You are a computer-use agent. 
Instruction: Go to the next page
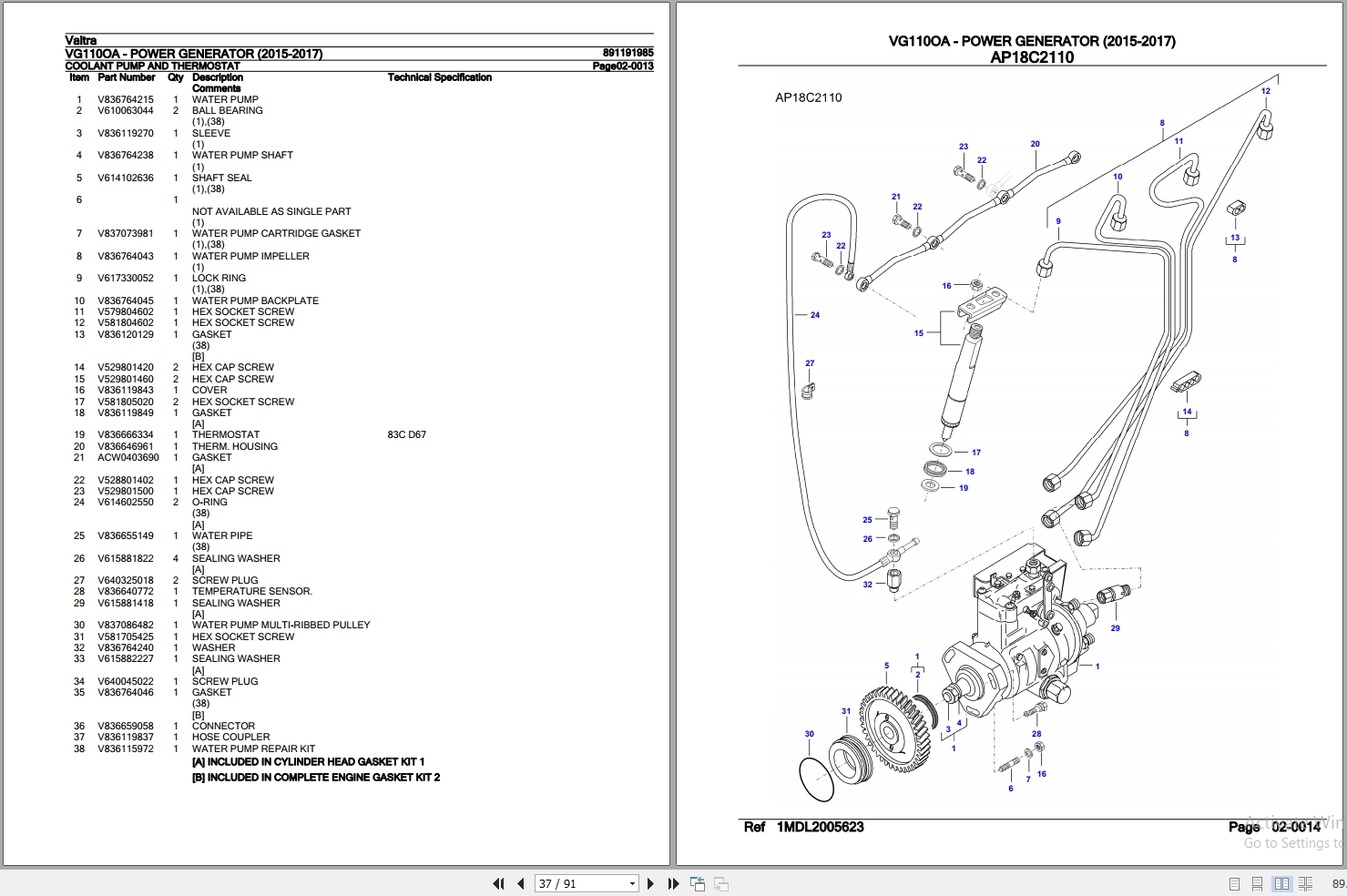tap(650, 883)
